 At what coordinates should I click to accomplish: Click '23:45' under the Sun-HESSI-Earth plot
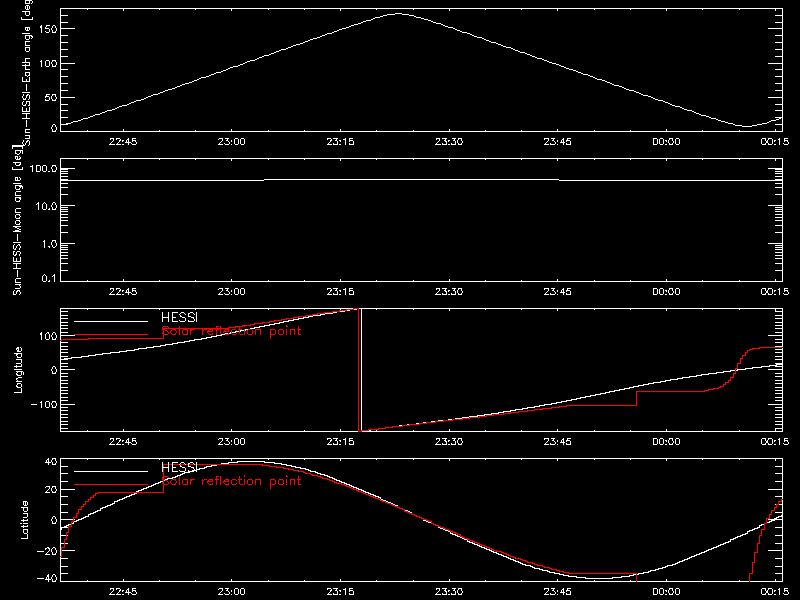pyautogui.click(x=558, y=142)
